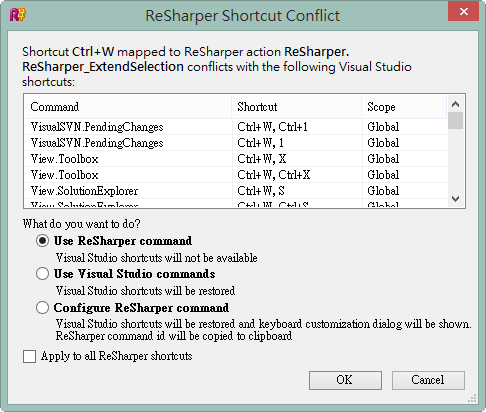Screen dimensions: 486x412
Task: Click the resize grip at dialog corner
Action: (x=473, y=398)
